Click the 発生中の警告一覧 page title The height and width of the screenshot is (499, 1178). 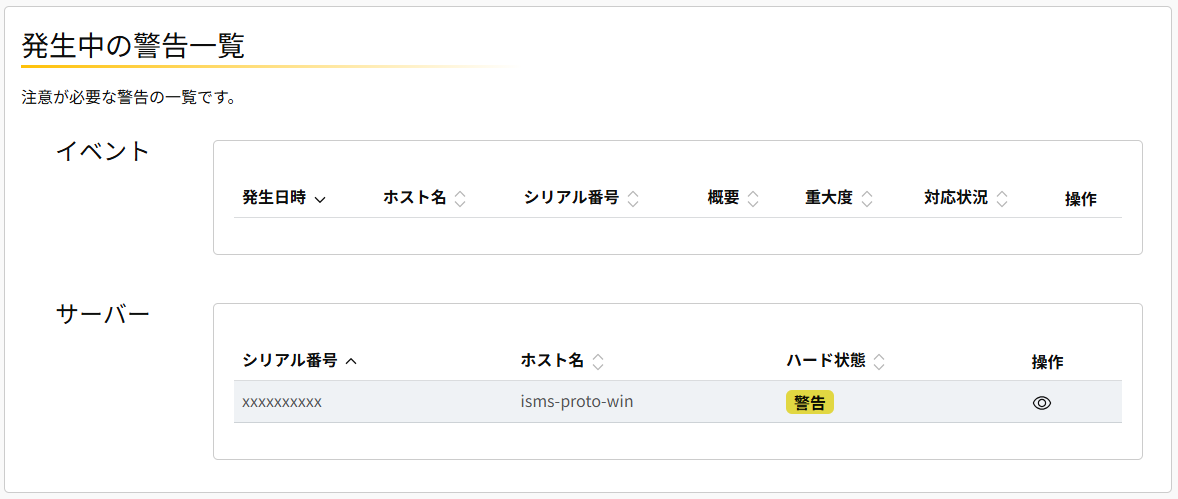click(x=133, y=45)
